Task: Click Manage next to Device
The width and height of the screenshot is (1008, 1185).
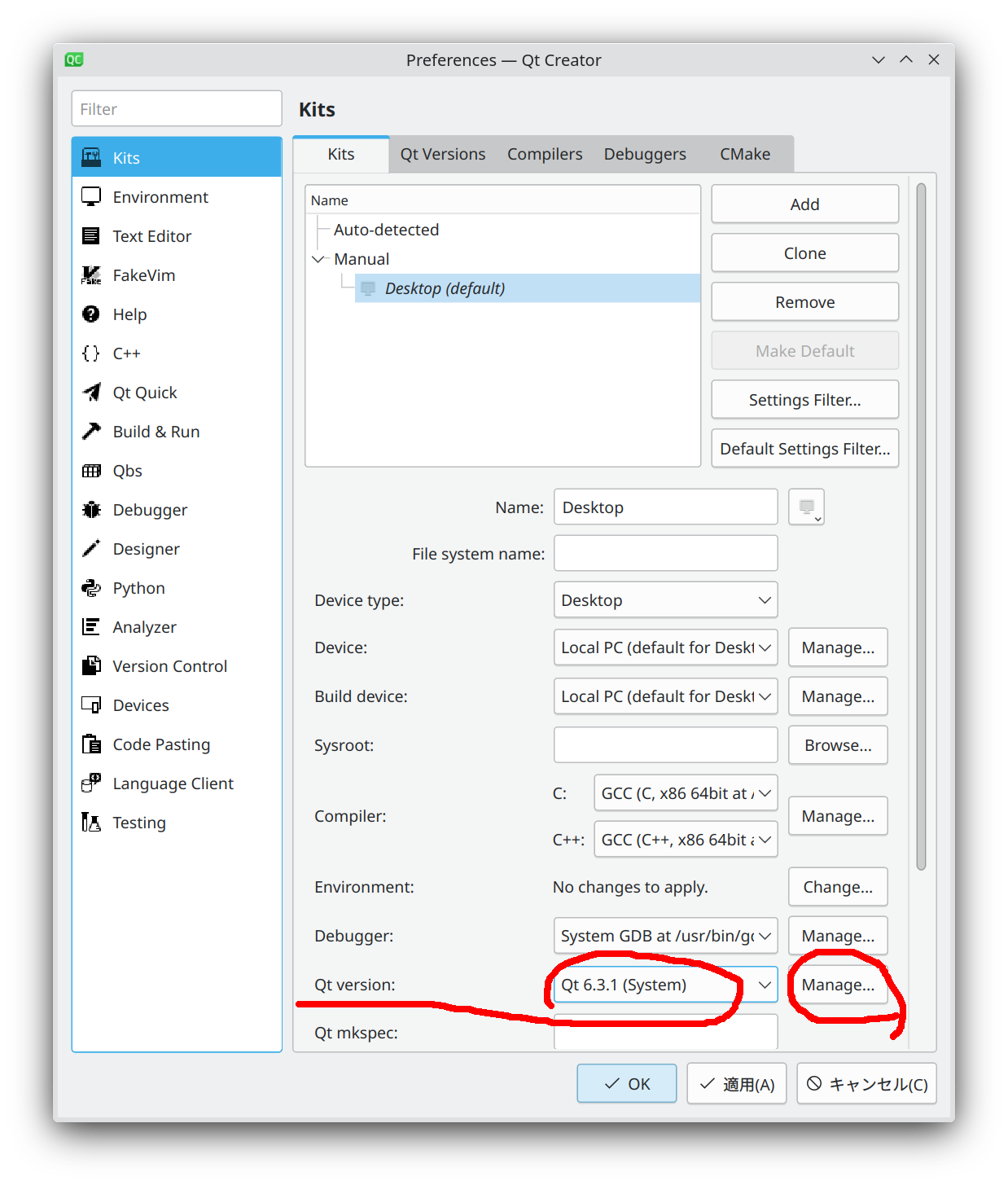Action: point(838,647)
